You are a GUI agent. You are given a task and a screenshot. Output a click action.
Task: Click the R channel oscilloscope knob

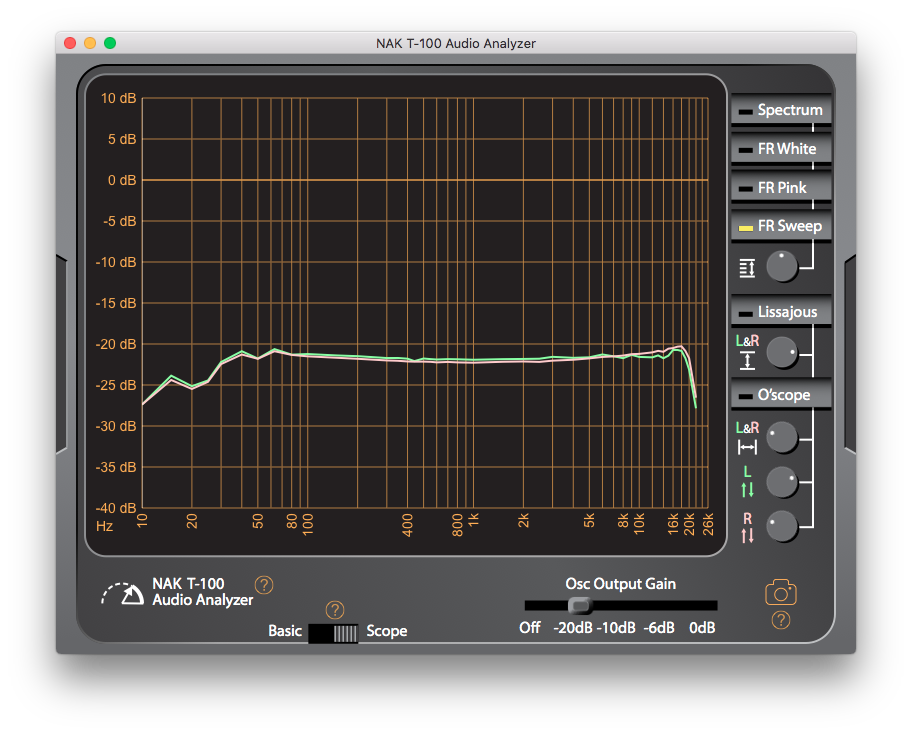[x=782, y=525]
